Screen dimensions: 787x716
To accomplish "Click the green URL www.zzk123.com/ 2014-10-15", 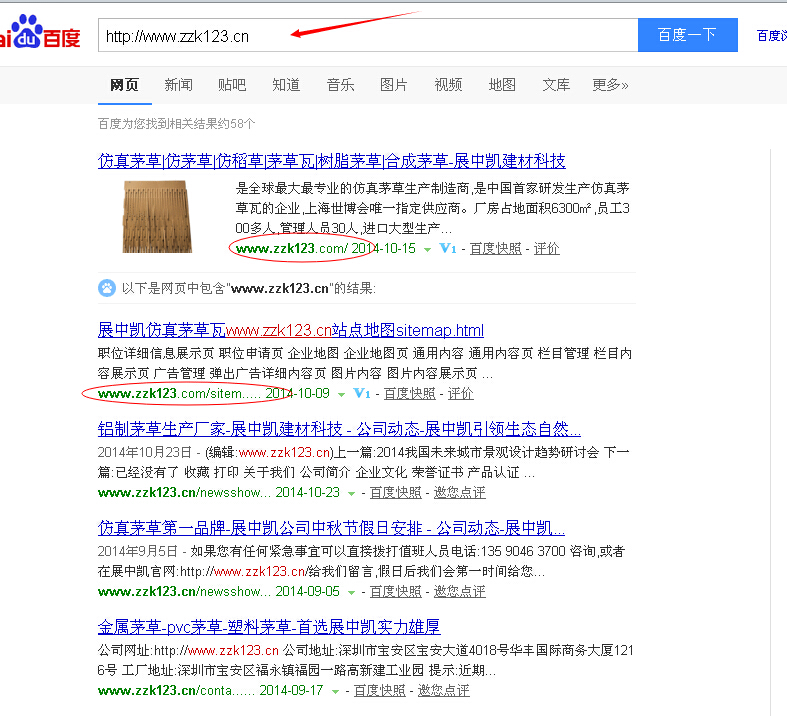I will (x=326, y=248).
